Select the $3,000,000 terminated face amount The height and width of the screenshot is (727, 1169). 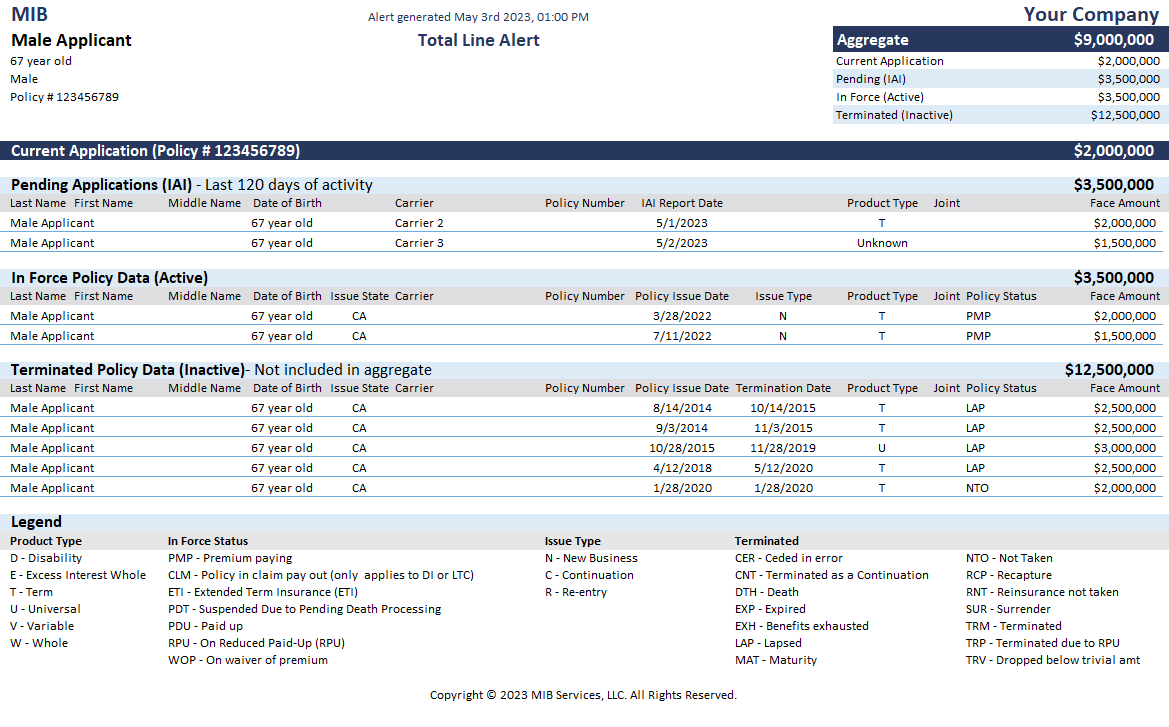[x=1124, y=448]
